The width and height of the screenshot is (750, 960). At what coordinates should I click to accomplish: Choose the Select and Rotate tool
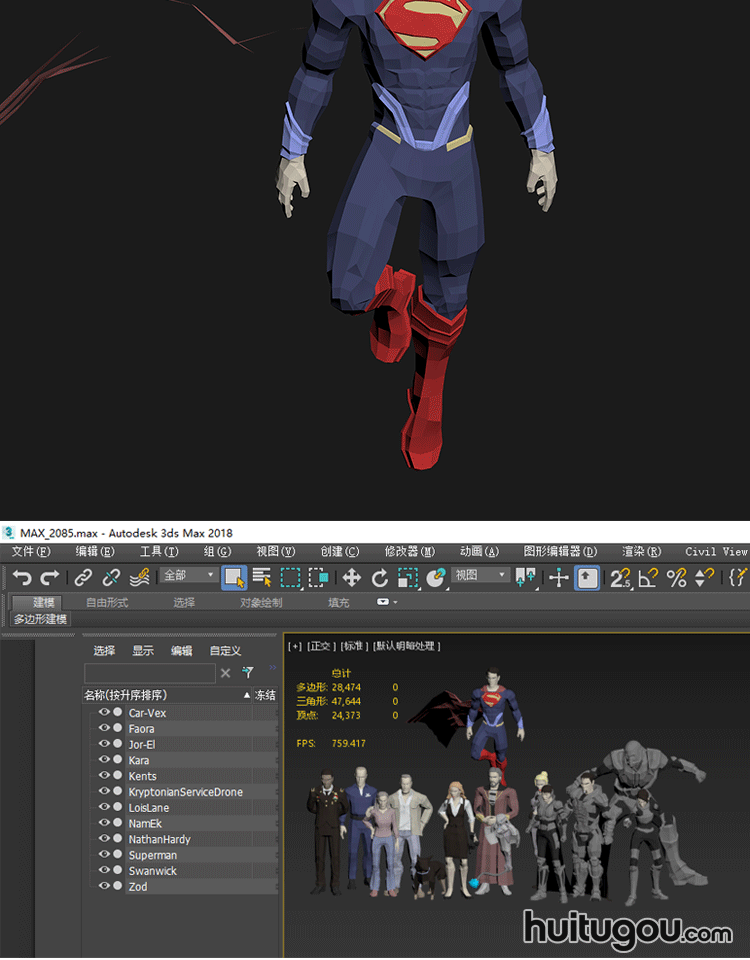pyautogui.click(x=380, y=577)
